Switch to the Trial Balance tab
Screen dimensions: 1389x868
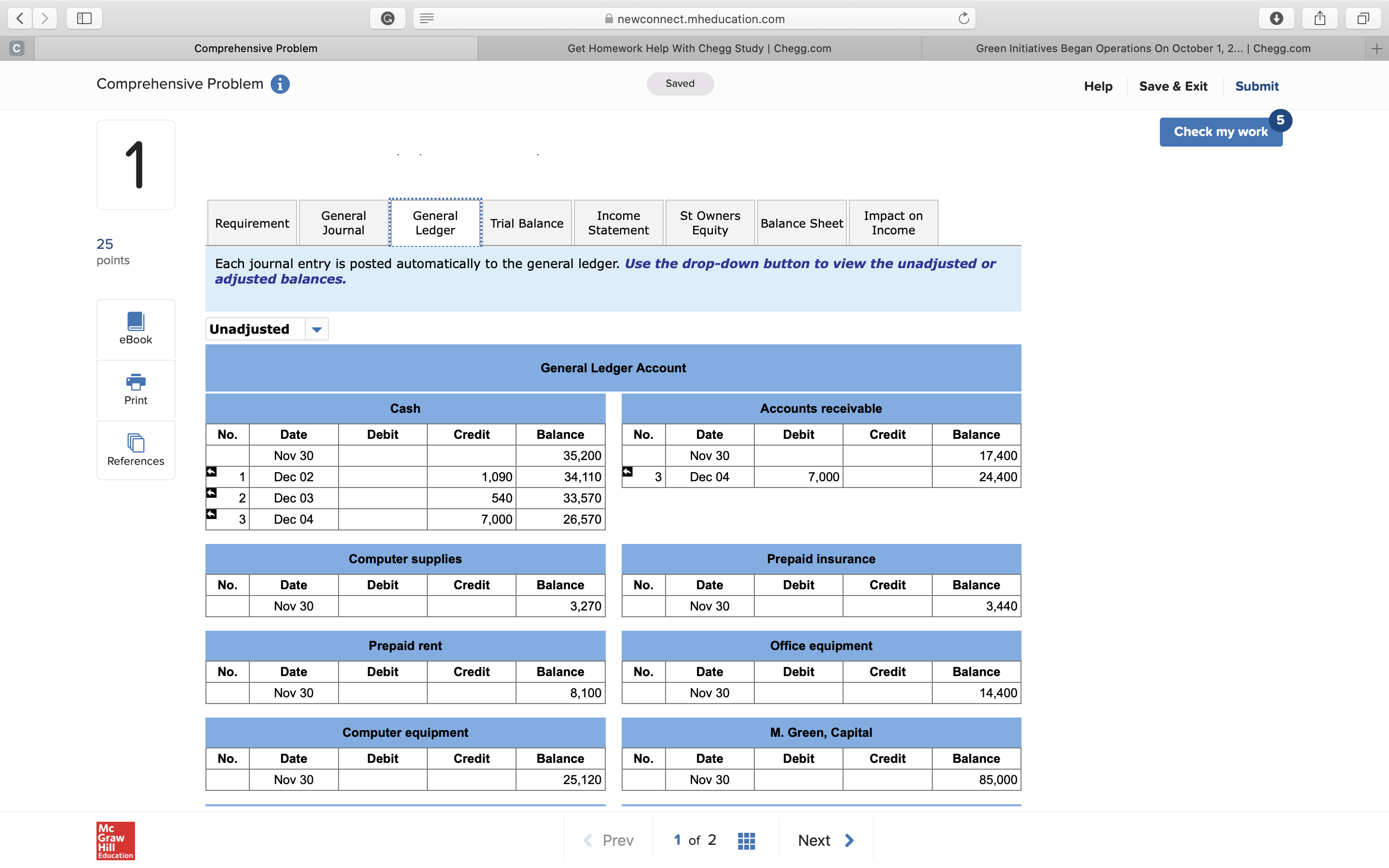point(526,223)
